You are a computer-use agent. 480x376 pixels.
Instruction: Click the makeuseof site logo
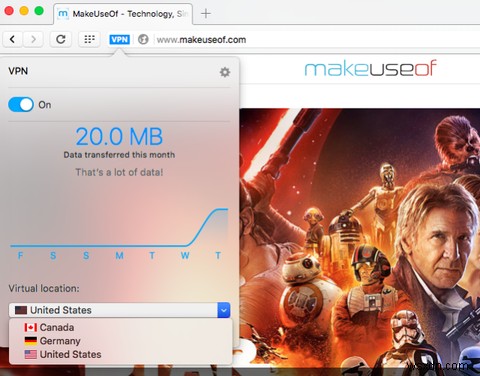pyautogui.click(x=370, y=69)
